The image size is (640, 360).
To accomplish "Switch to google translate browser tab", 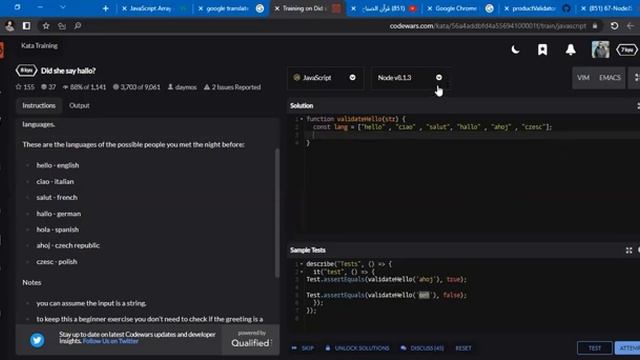I will coord(232,8).
